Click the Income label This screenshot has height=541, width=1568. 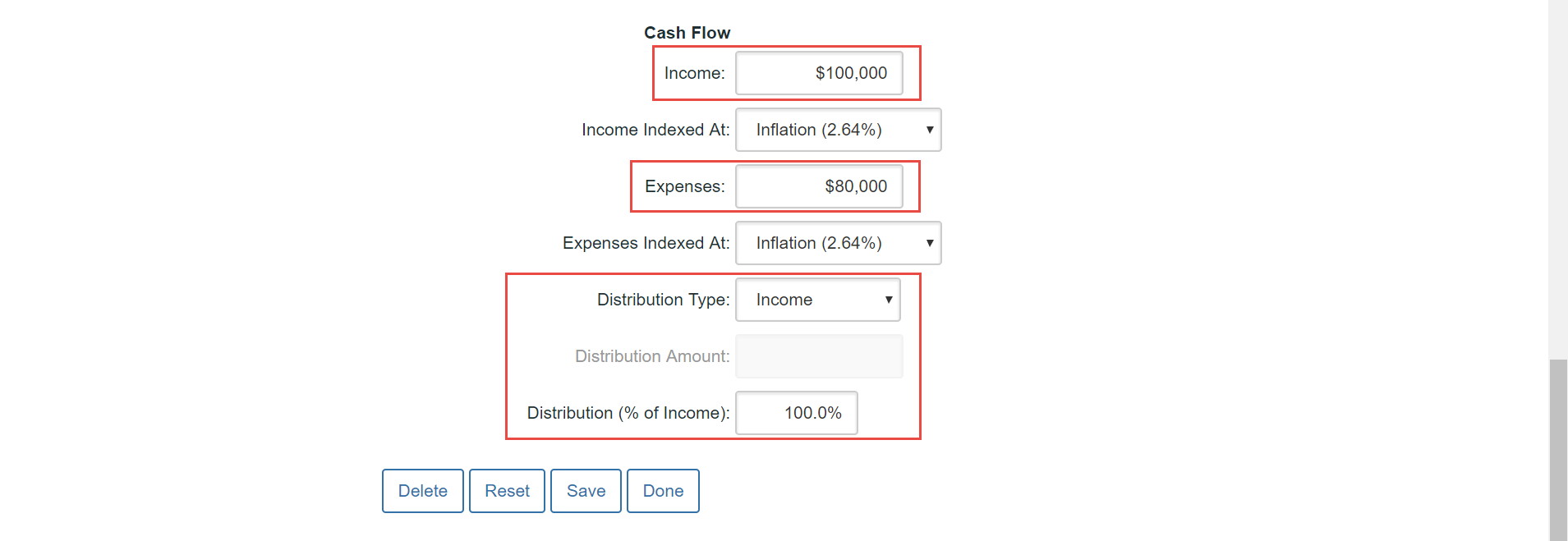click(x=695, y=73)
